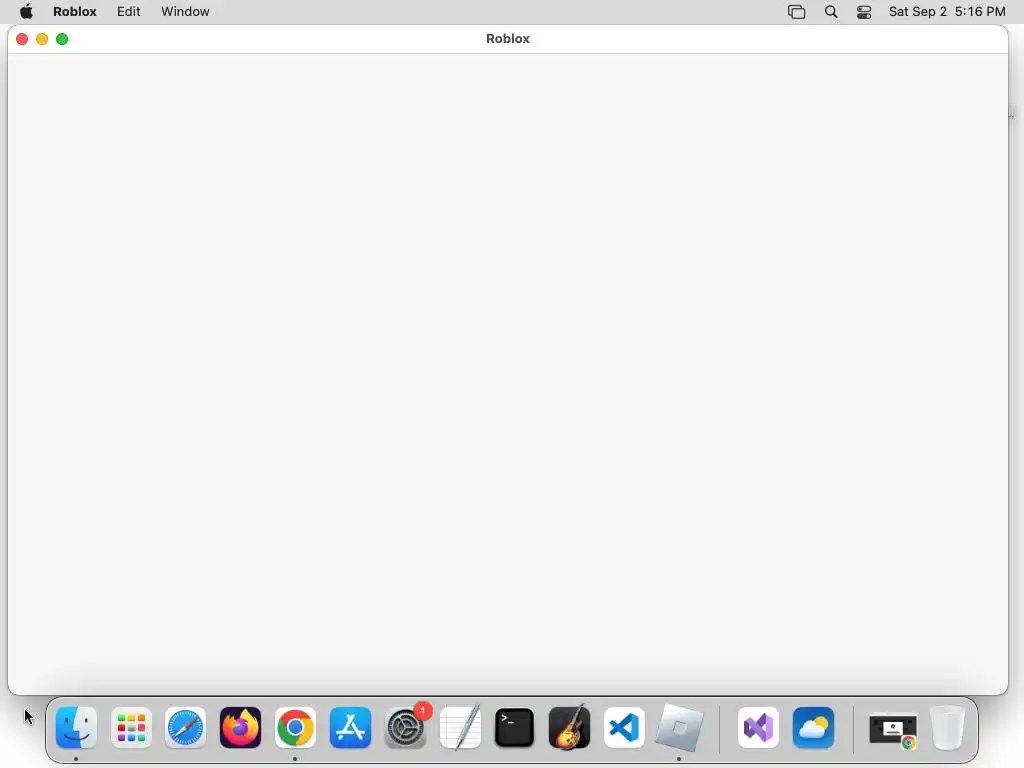This screenshot has height=768, width=1024.
Task: Open Control Center in the menu bar
Action: coord(864,12)
